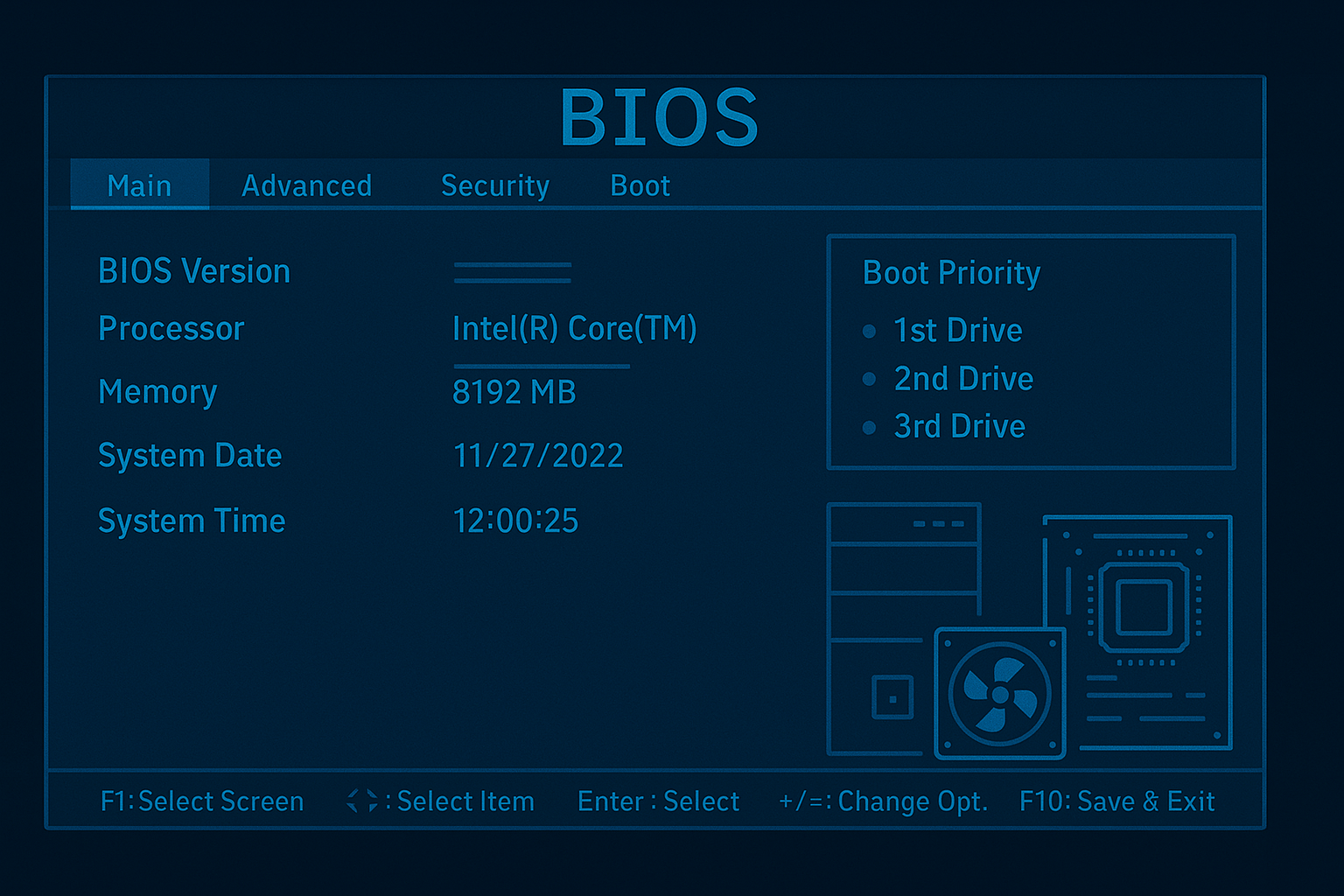Click the System Time value 12:00:25
Viewport: 1344px width, 896px height.
(x=515, y=521)
